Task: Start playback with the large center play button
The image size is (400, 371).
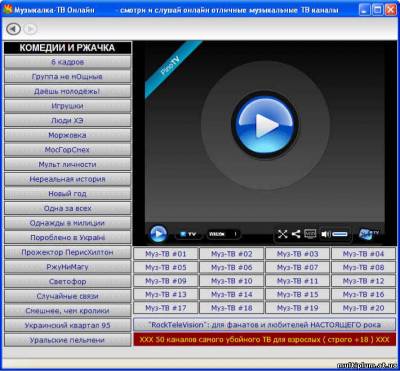Action: point(265,125)
